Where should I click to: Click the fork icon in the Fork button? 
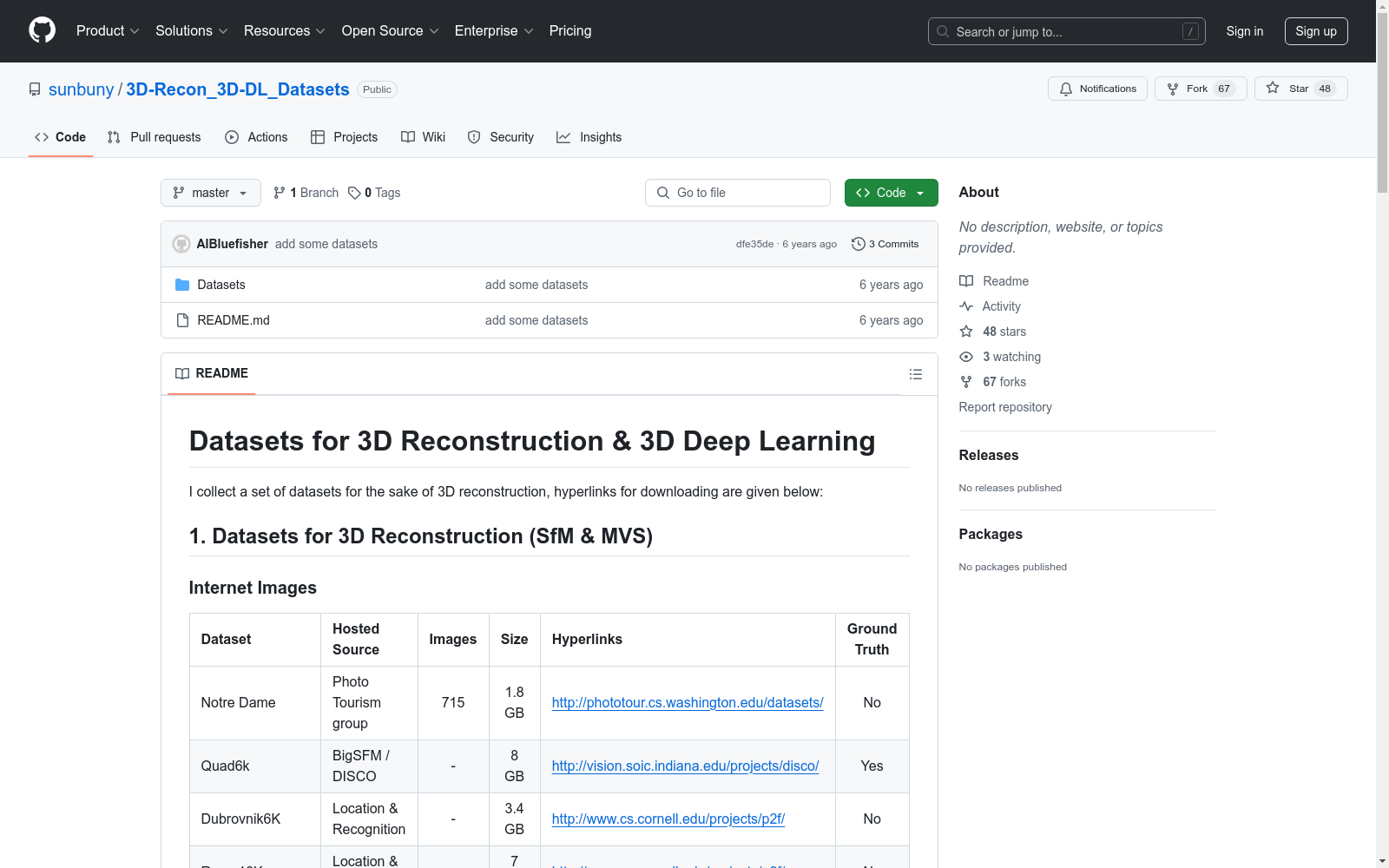(1173, 89)
